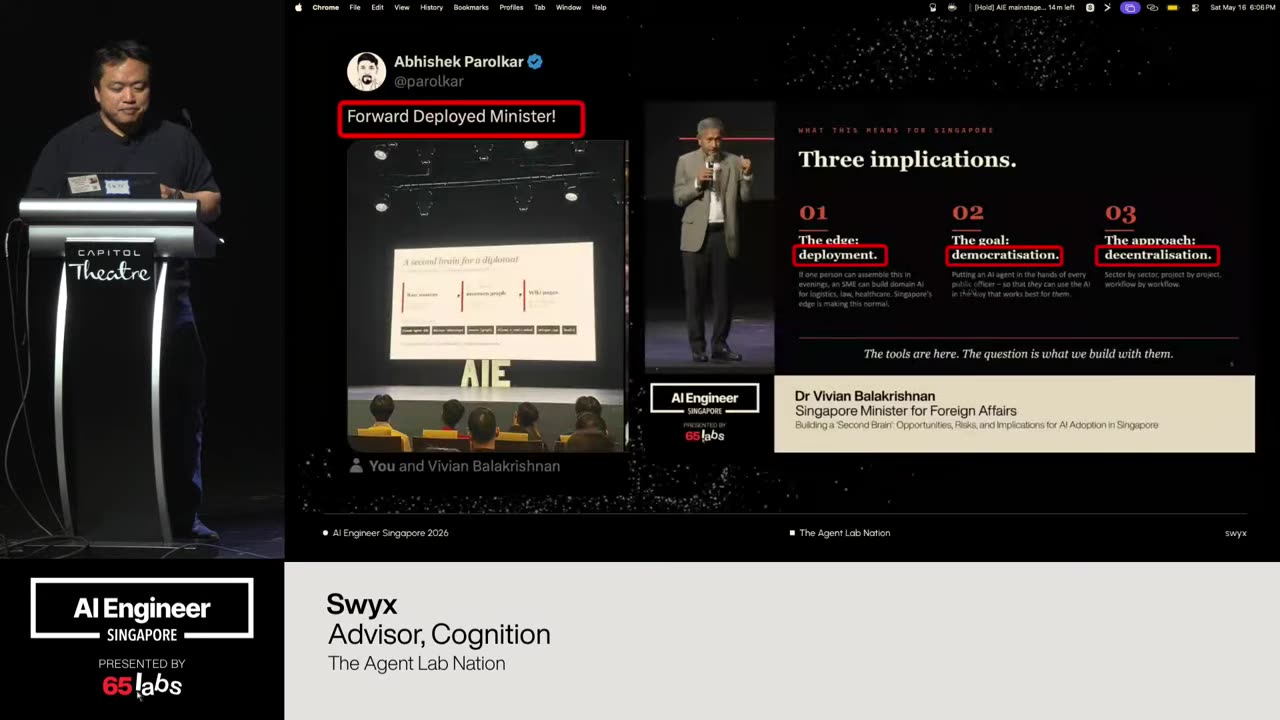This screenshot has width=1280, height=720.
Task: Click 'Singapore Minister for Foreign Affairs' caption
Action: [906, 411]
